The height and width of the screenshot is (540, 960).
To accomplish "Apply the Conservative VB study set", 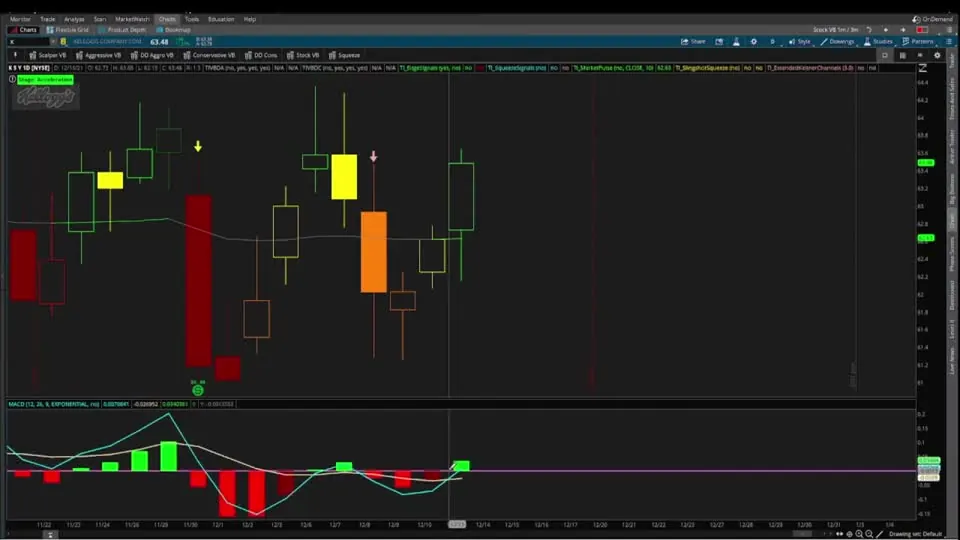I will click(x=209, y=55).
